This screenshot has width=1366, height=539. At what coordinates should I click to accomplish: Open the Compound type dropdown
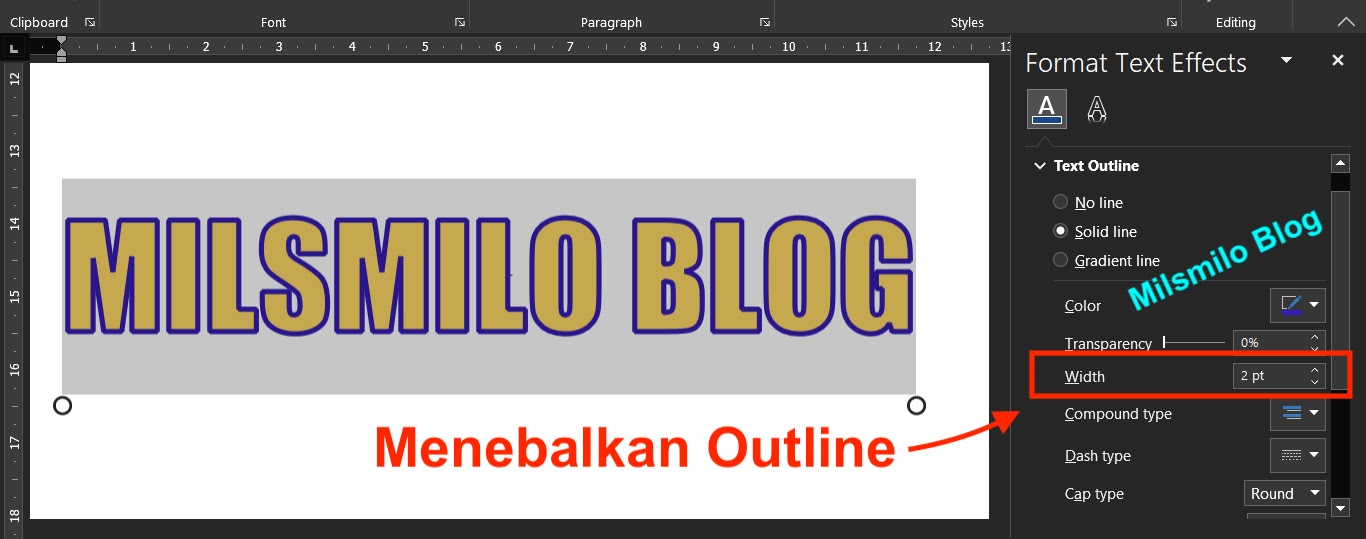(1298, 413)
